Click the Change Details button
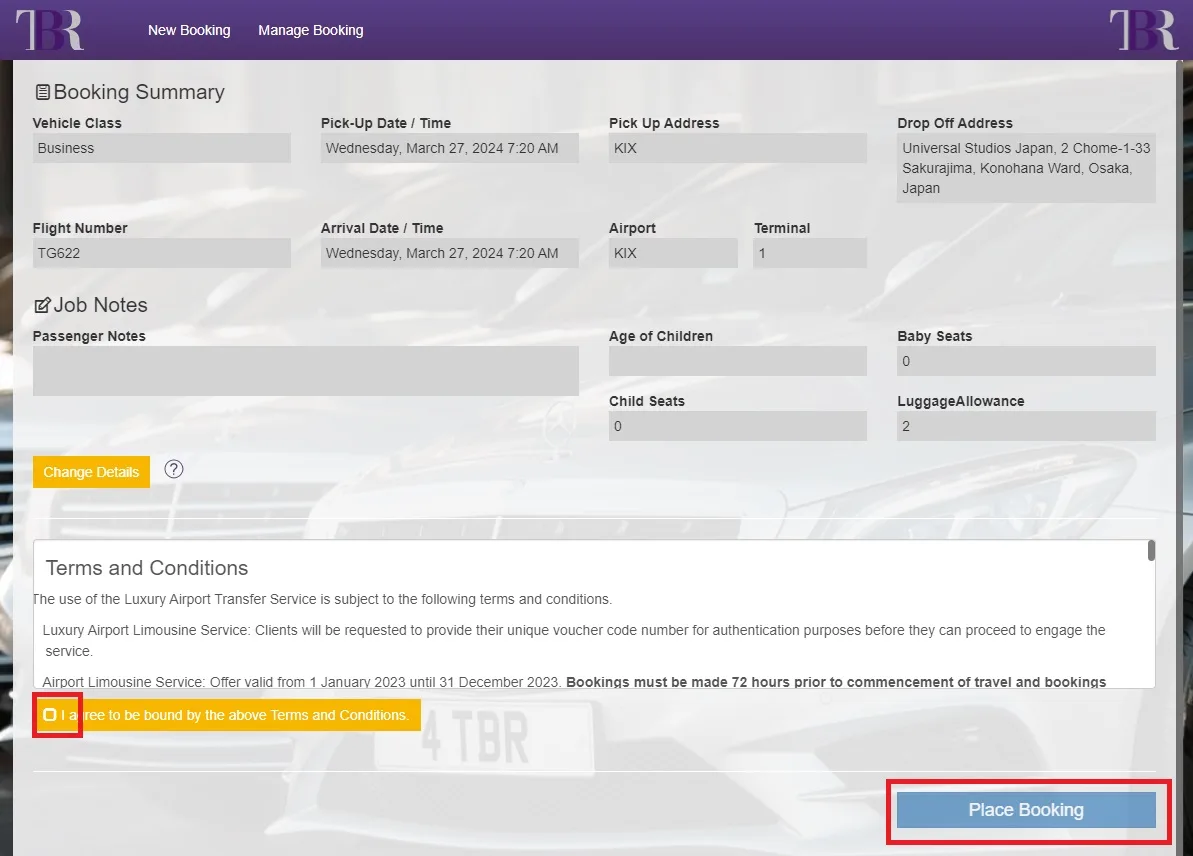 click(91, 472)
